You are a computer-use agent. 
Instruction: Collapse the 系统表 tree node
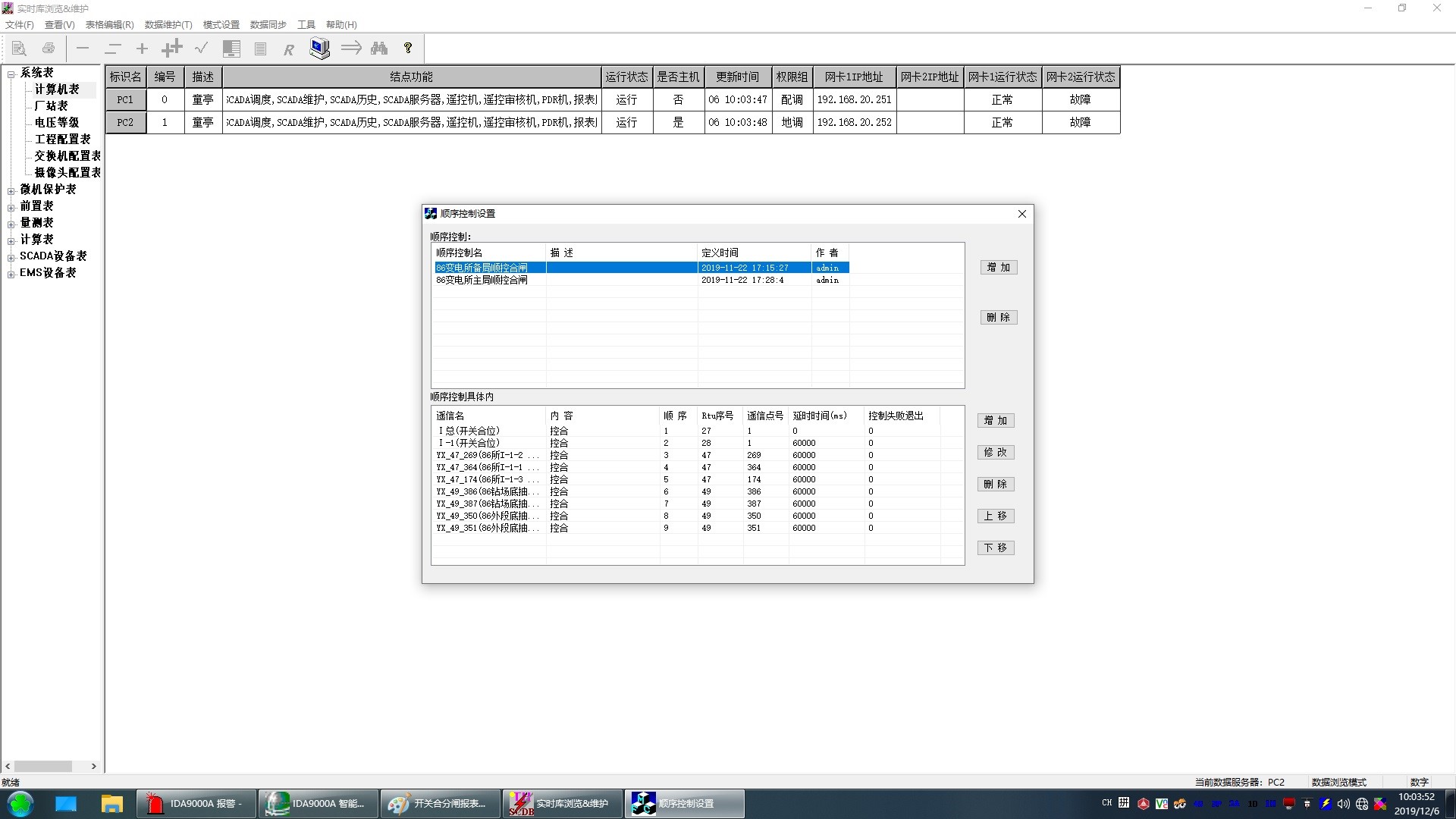(x=11, y=74)
